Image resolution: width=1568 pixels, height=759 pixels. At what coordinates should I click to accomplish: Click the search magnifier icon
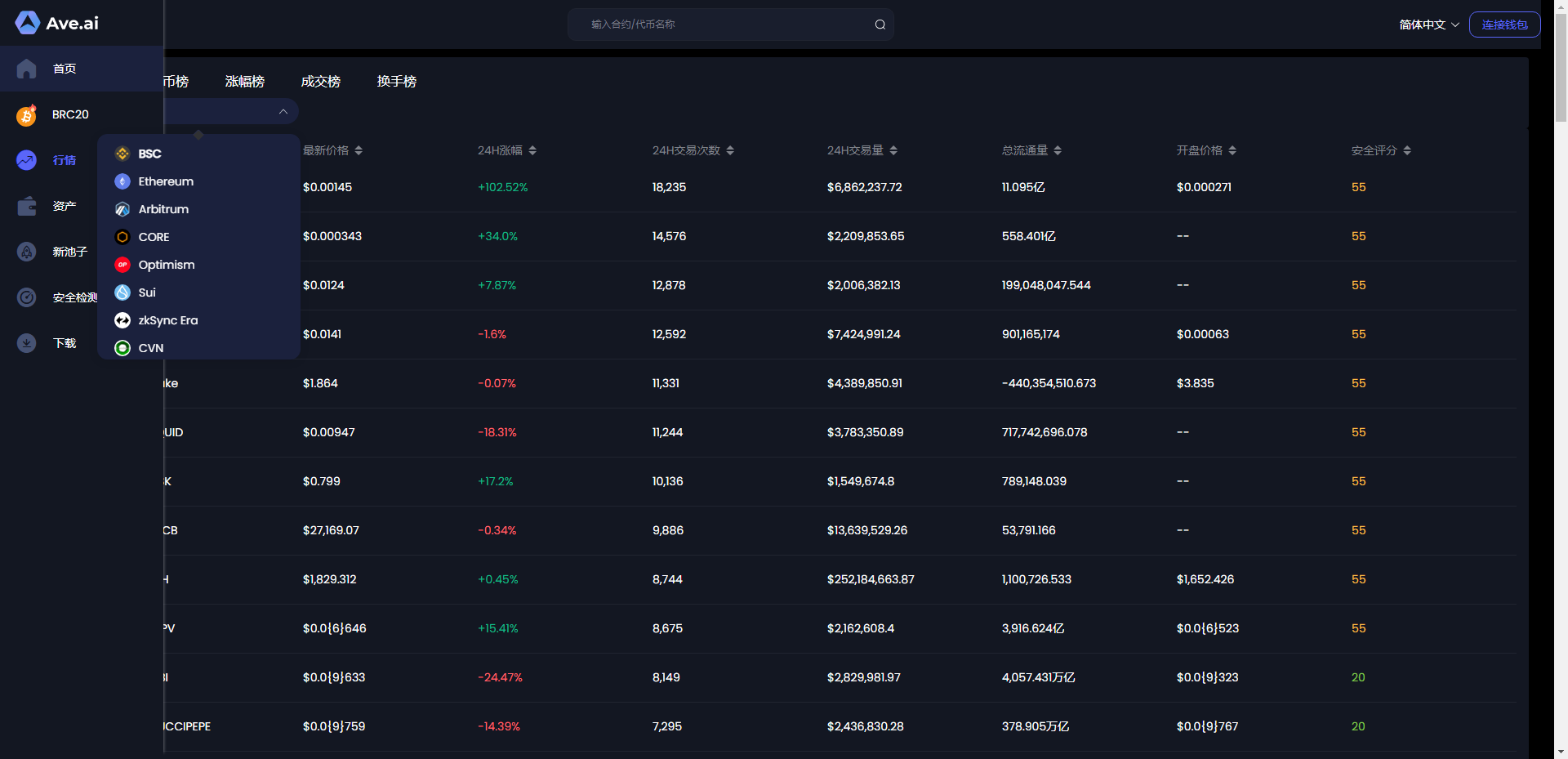point(880,25)
